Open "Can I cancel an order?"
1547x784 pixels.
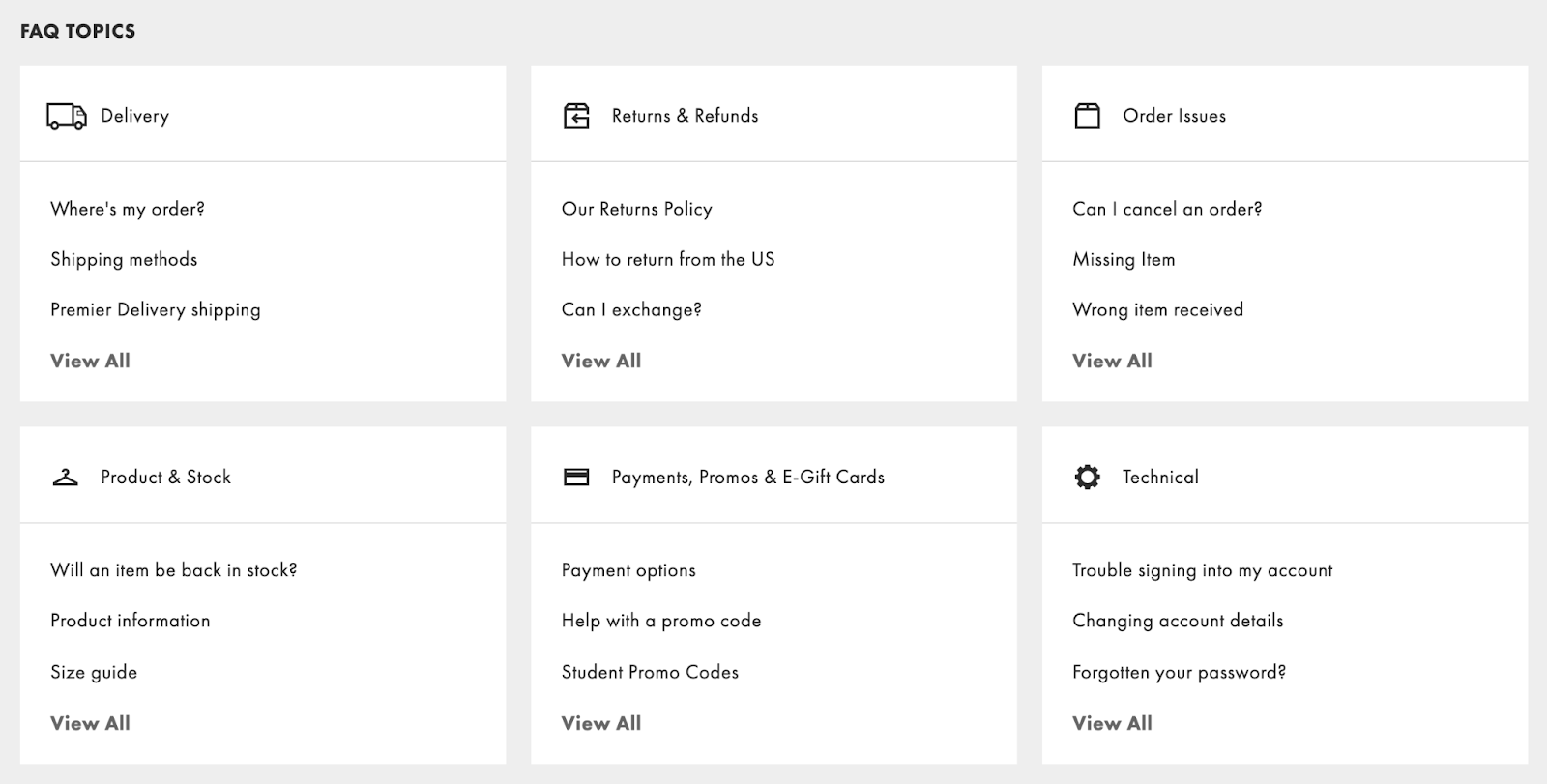1167,209
